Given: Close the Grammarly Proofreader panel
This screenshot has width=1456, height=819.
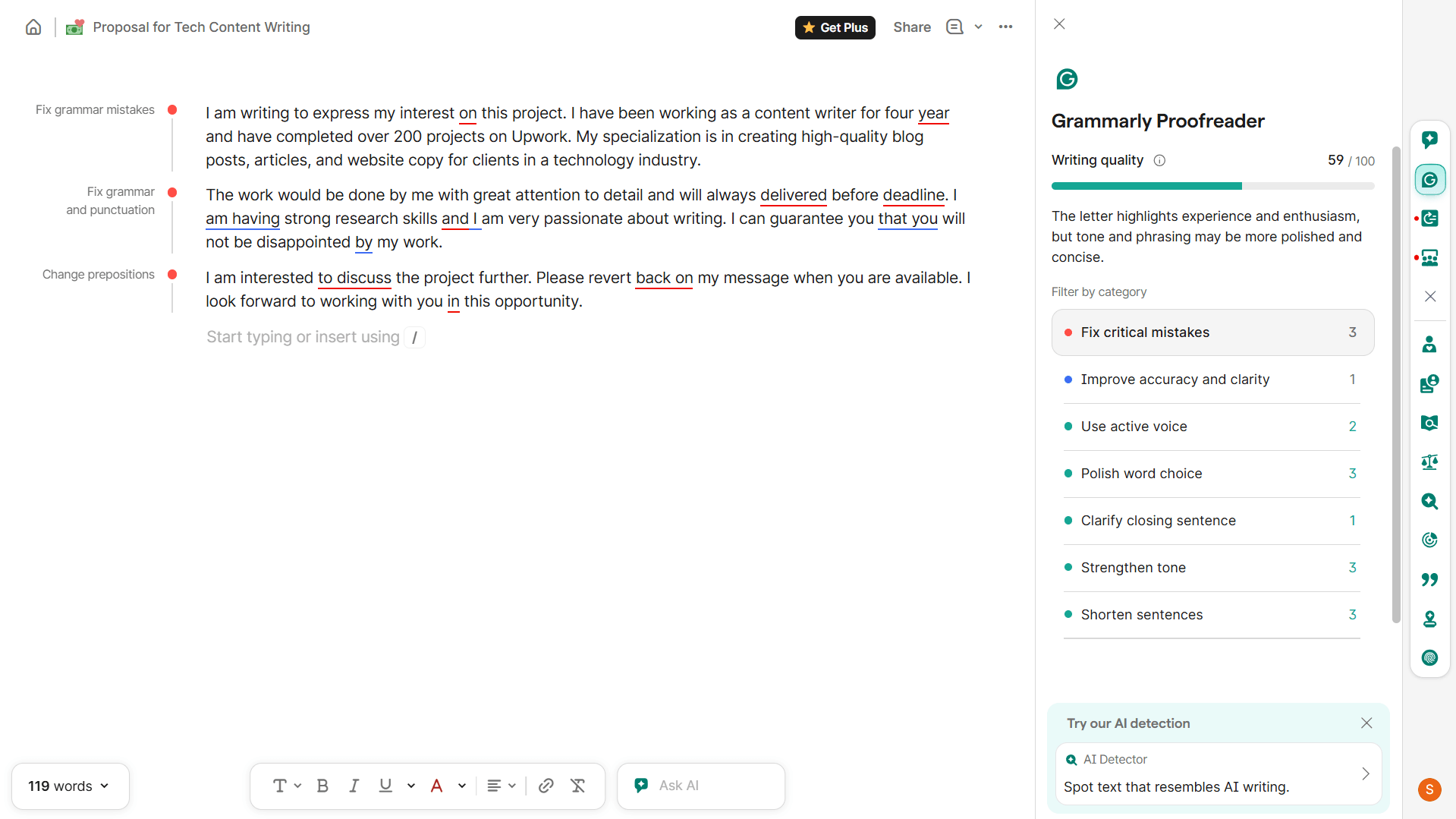Looking at the screenshot, I should (1059, 24).
